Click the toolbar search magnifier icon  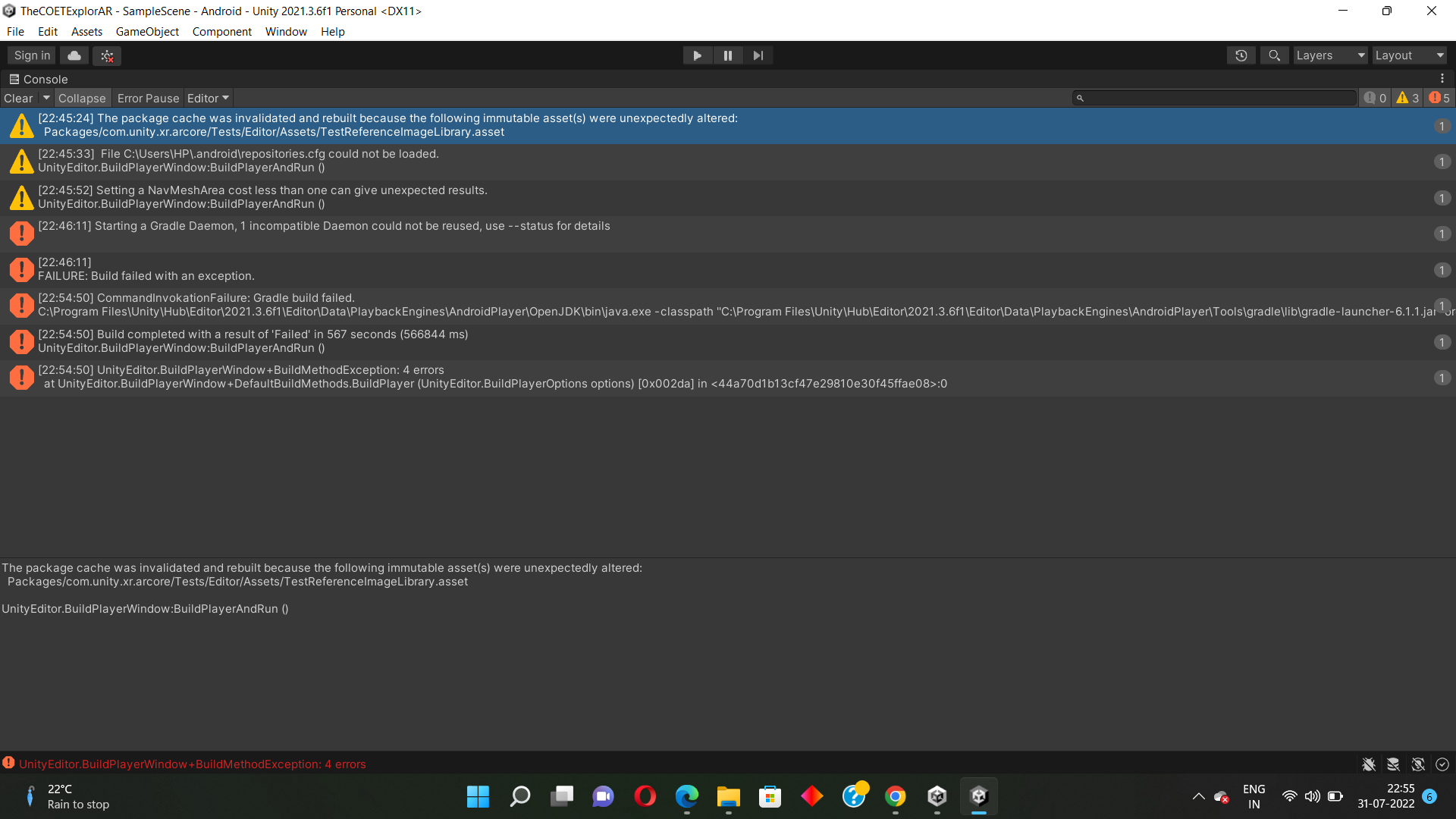click(x=1274, y=55)
